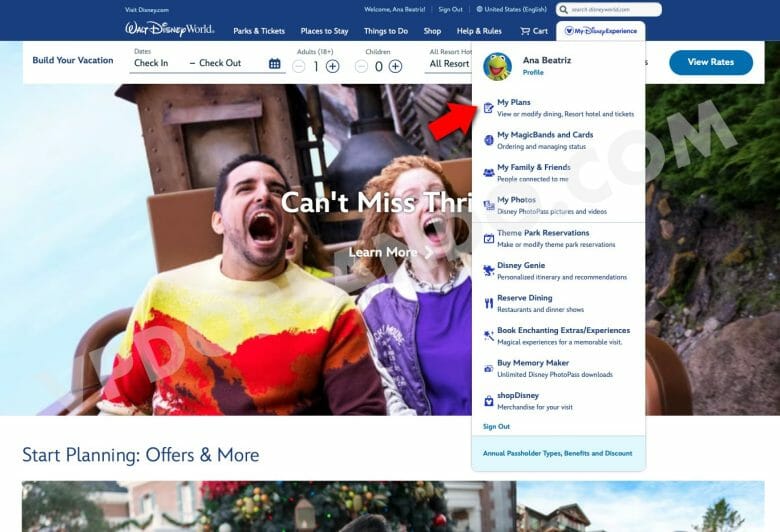Open the shopping Cart

pos(534,31)
